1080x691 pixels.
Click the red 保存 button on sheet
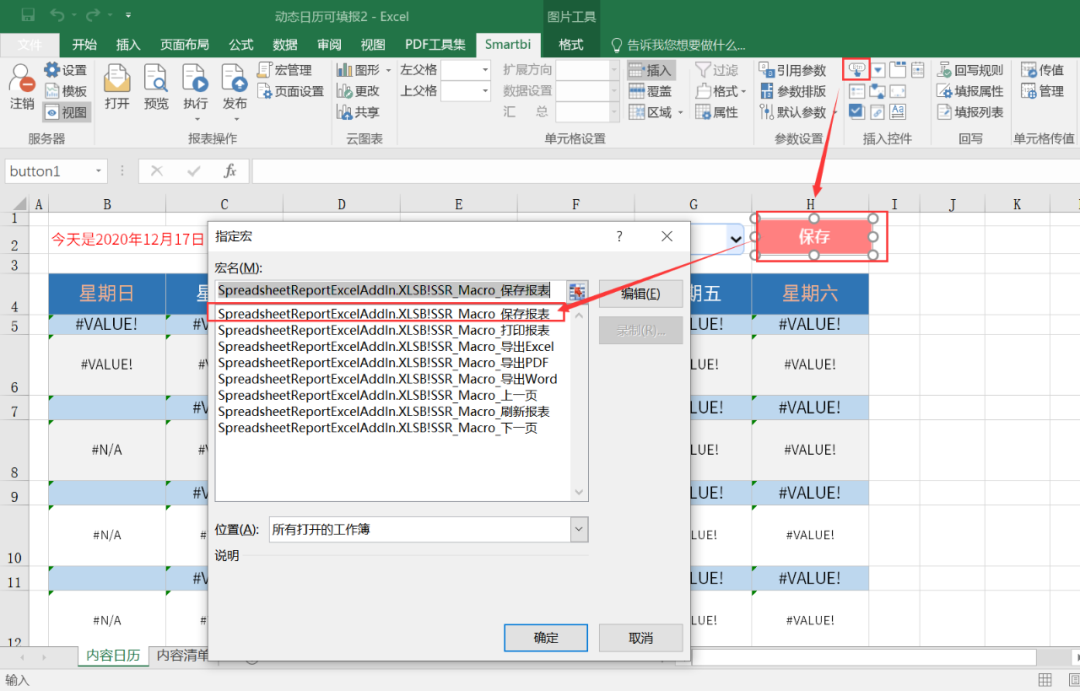tap(814, 237)
